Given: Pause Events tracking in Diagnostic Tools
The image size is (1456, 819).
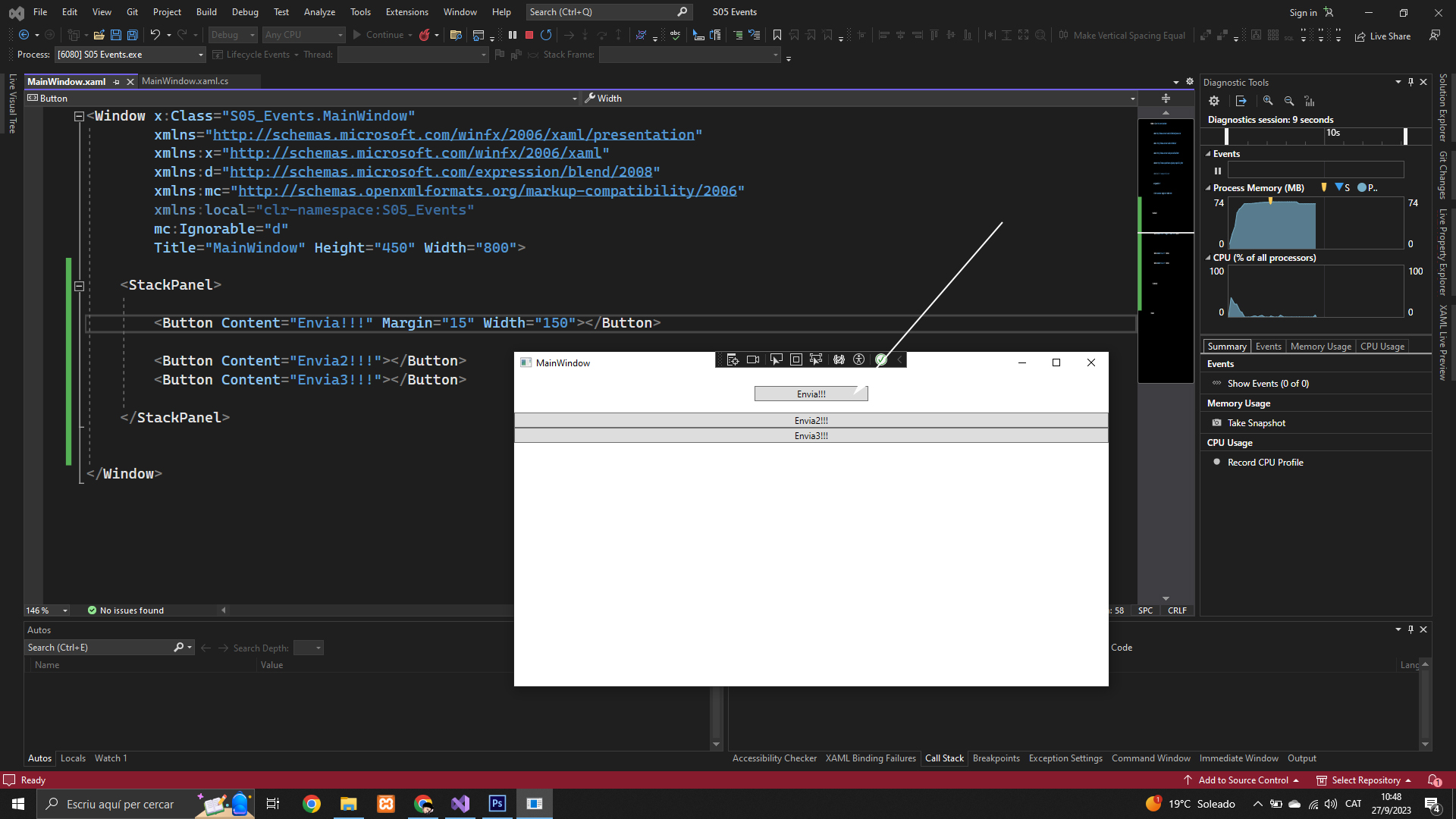Looking at the screenshot, I should pyautogui.click(x=1218, y=171).
